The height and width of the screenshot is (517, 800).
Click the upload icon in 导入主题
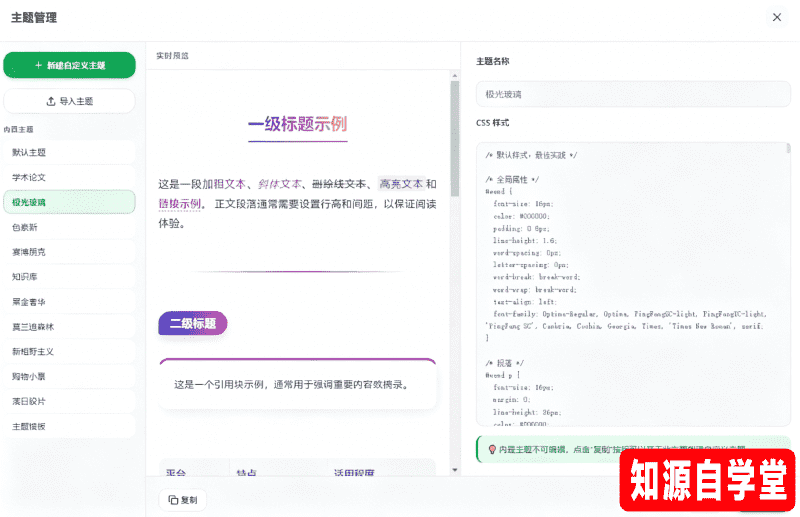(51, 101)
